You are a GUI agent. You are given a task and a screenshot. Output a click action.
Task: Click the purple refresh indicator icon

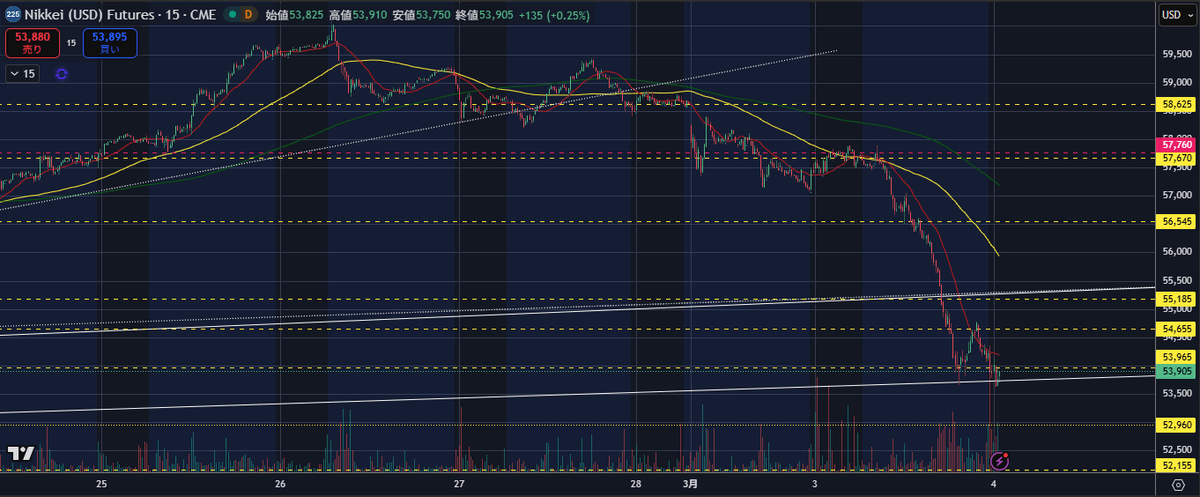coord(62,73)
